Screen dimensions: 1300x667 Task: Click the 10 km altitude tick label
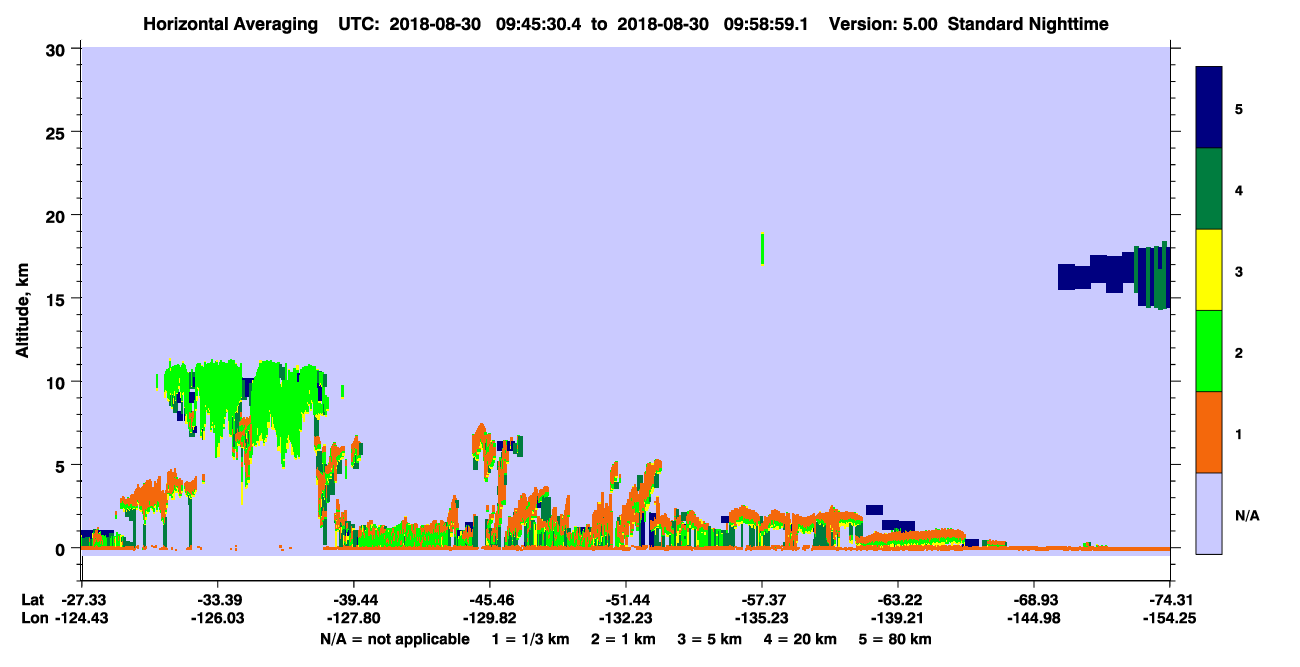[58, 382]
